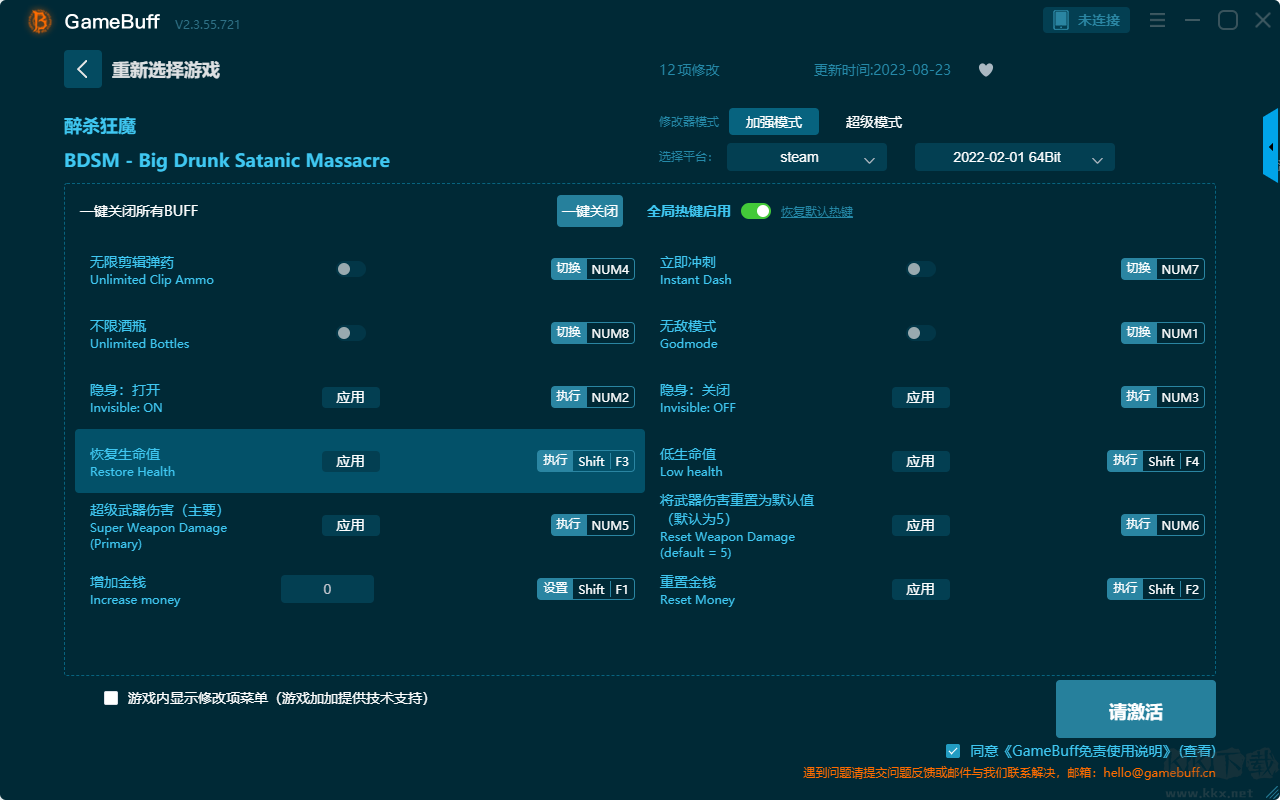Uncheck the GameBuff disclaimer agreement checkbox

pyautogui.click(x=953, y=750)
